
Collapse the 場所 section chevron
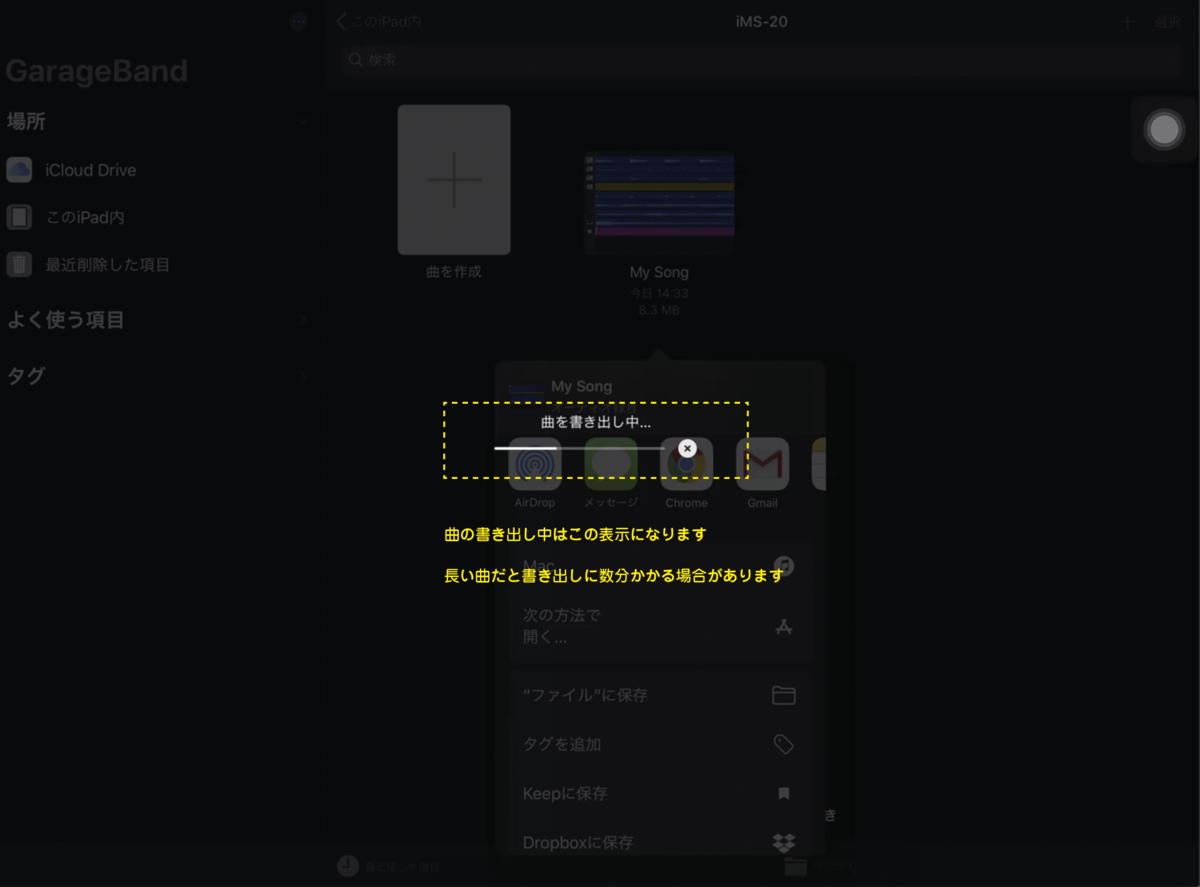303,122
